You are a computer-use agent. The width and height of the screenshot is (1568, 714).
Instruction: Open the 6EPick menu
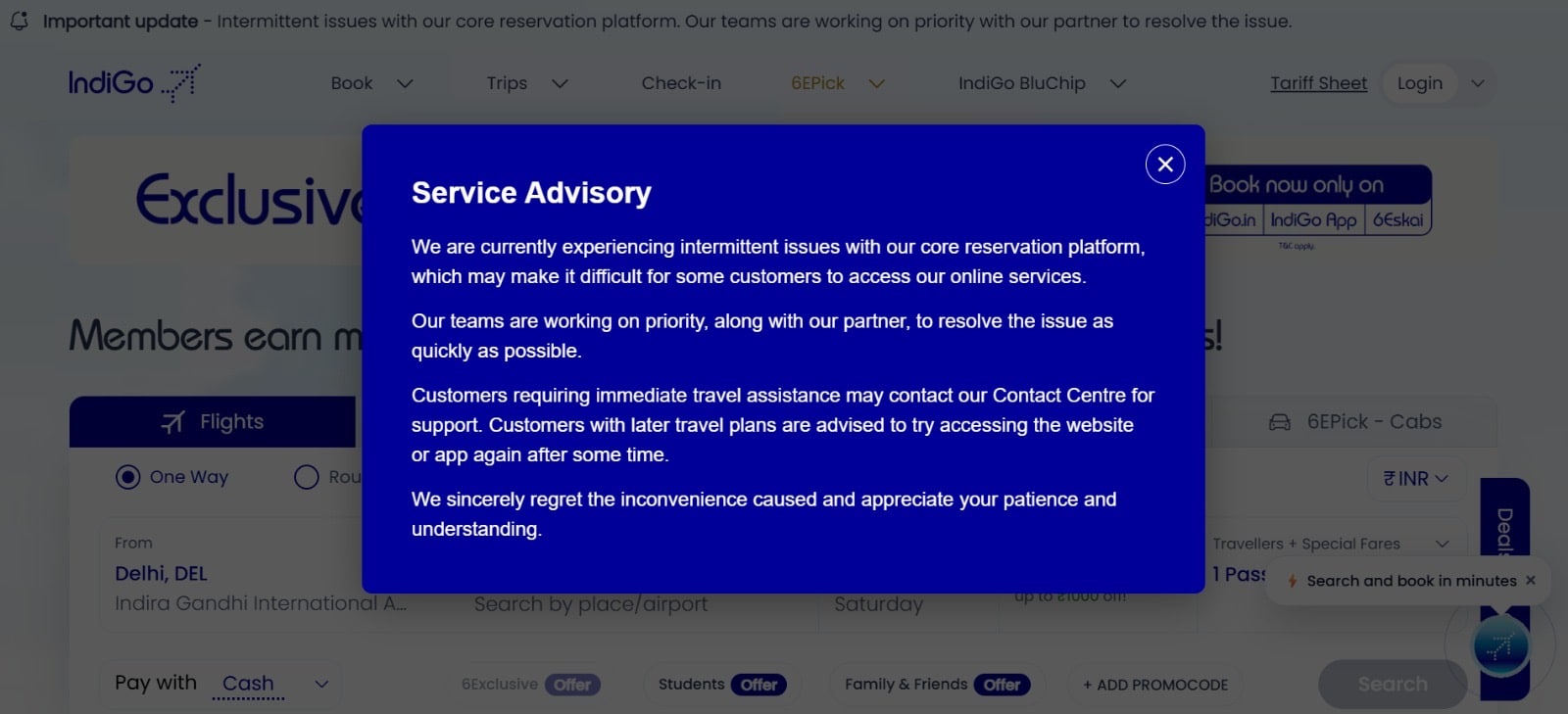coord(817,83)
